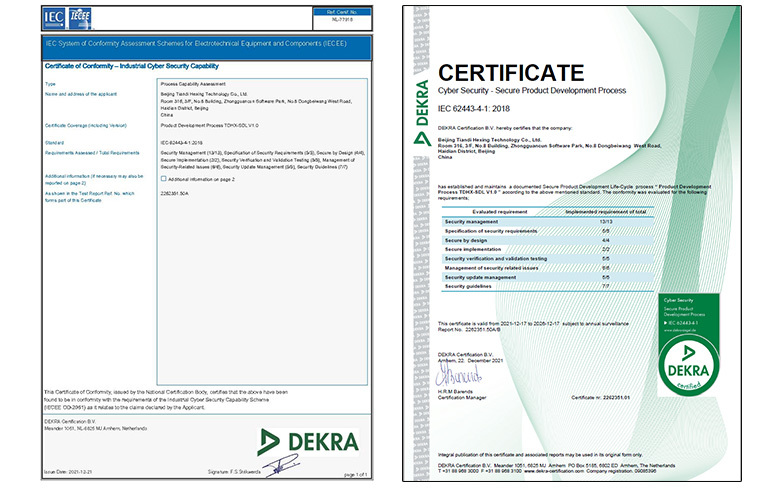Click the 'Ref. Cert. No.' blue header box
This screenshot has width=780, height=499.
click(342, 12)
